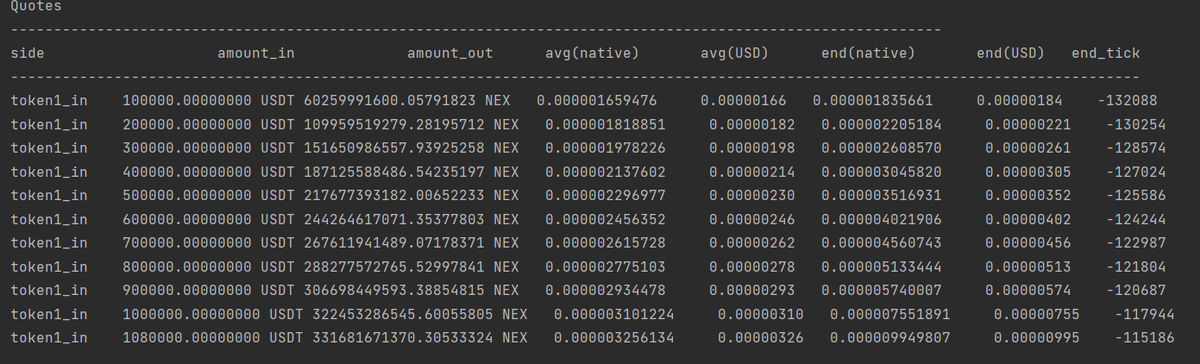The width and height of the screenshot is (1200, 364).
Task: Click end_tick value -128574
Action: [x=1136, y=148]
